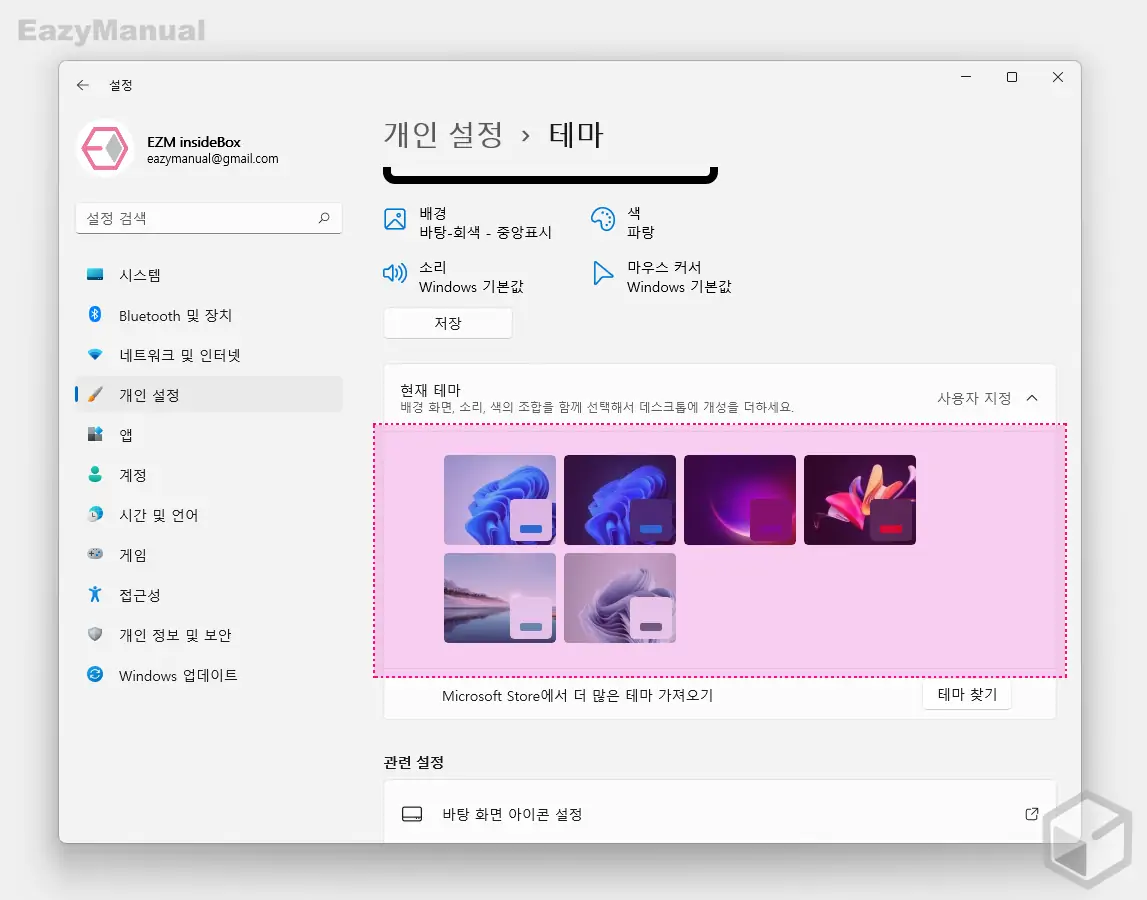The height and width of the screenshot is (900, 1147).
Task: Click the 색 palette icon
Action: tap(603, 219)
